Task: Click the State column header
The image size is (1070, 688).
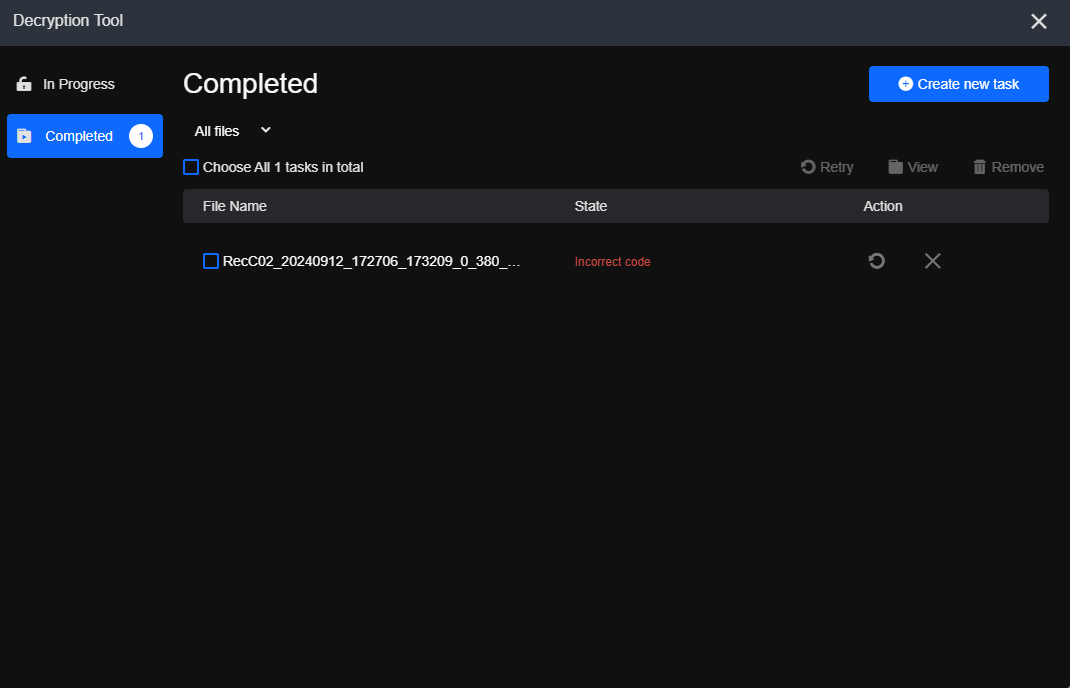Action: point(591,206)
